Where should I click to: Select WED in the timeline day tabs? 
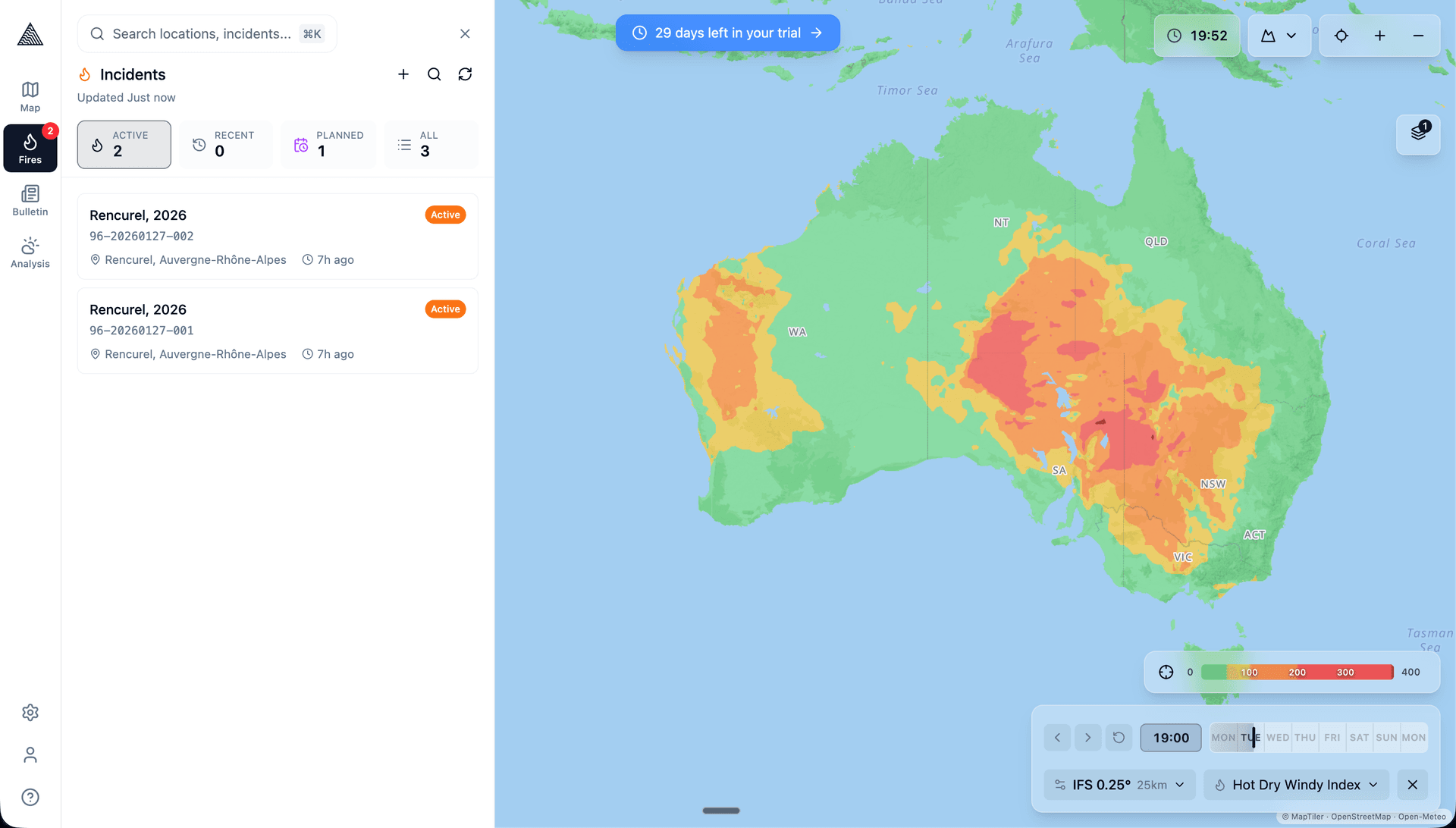coord(1278,737)
